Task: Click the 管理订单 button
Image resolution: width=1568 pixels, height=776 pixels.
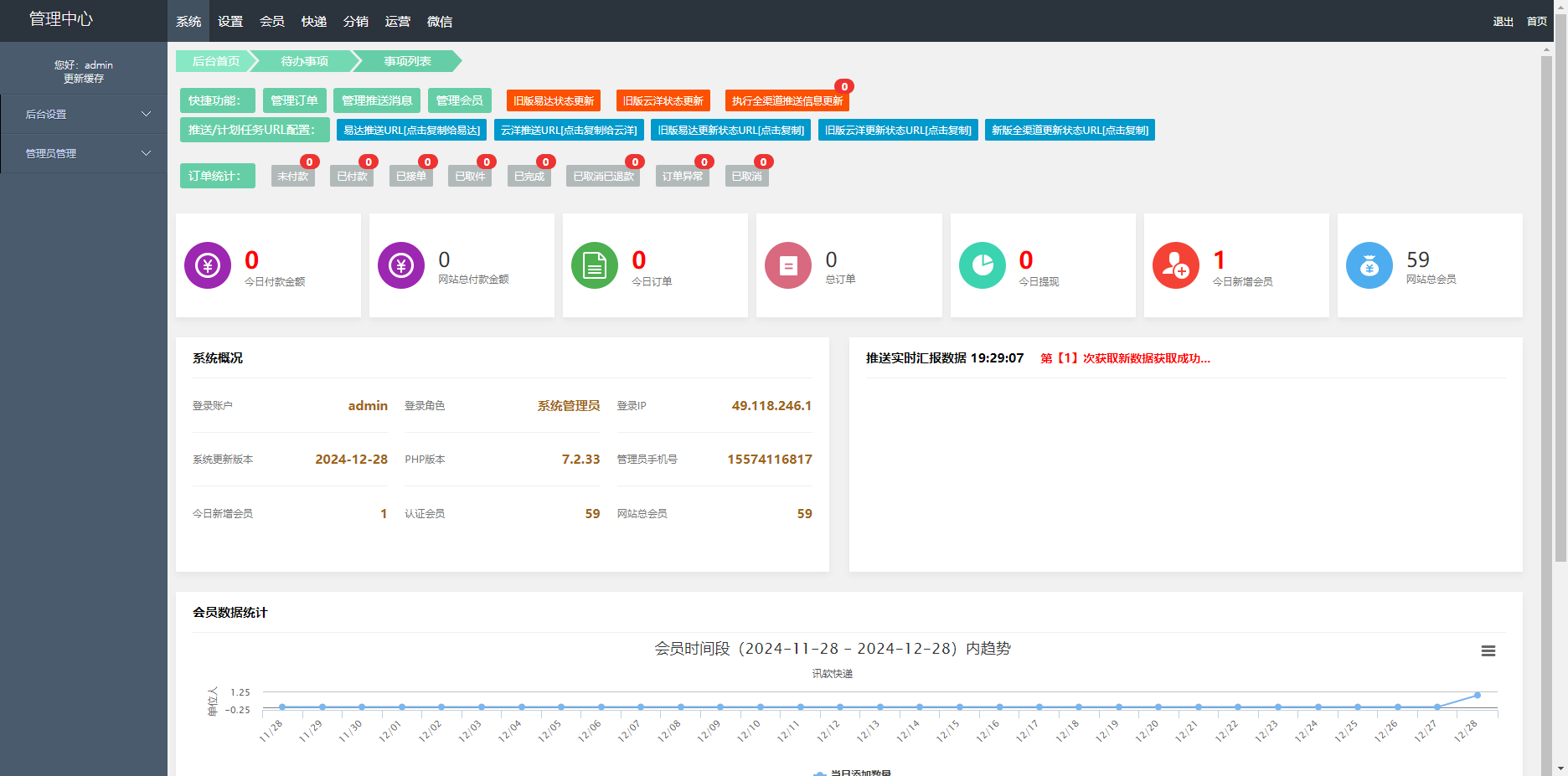Action: point(294,100)
